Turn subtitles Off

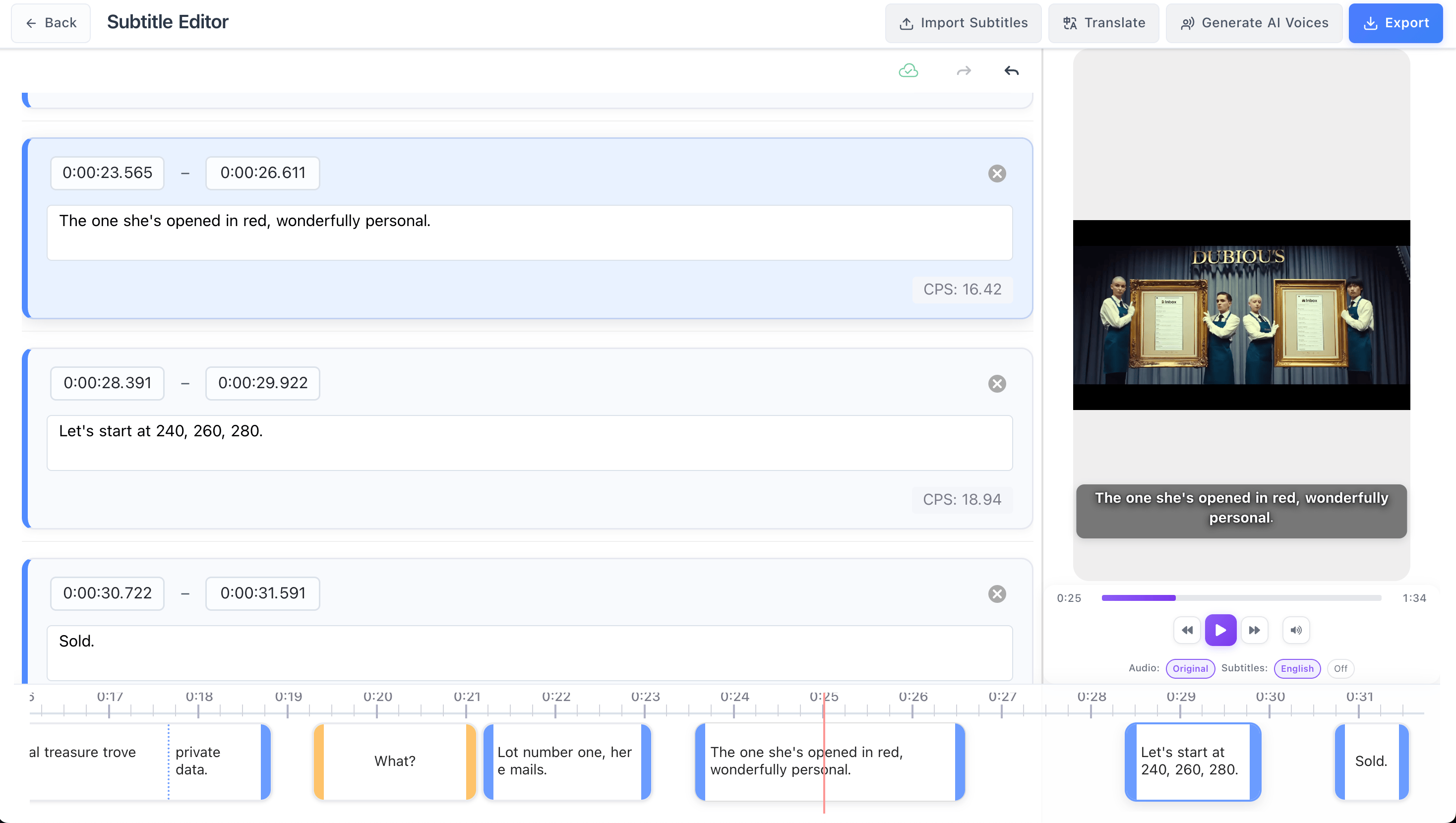coord(1340,668)
